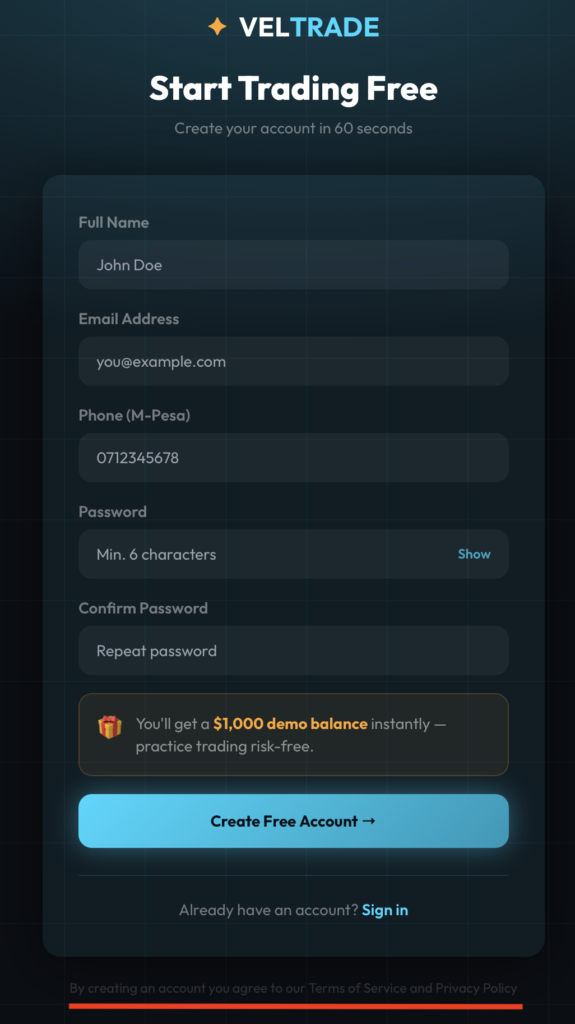The width and height of the screenshot is (575, 1024).
Task: Click the orange star logo icon
Action: tap(217, 27)
